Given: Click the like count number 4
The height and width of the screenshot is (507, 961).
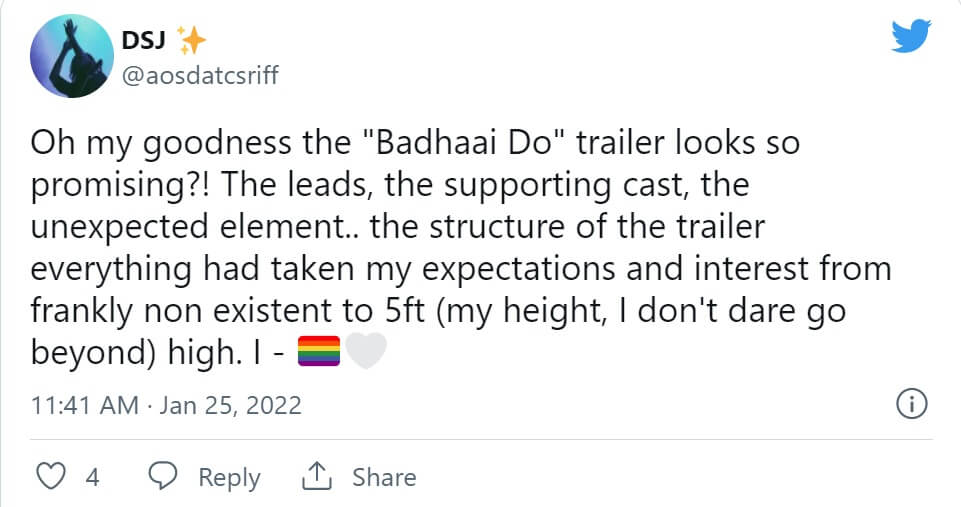Looking at the screenshot, I should 92,478.
